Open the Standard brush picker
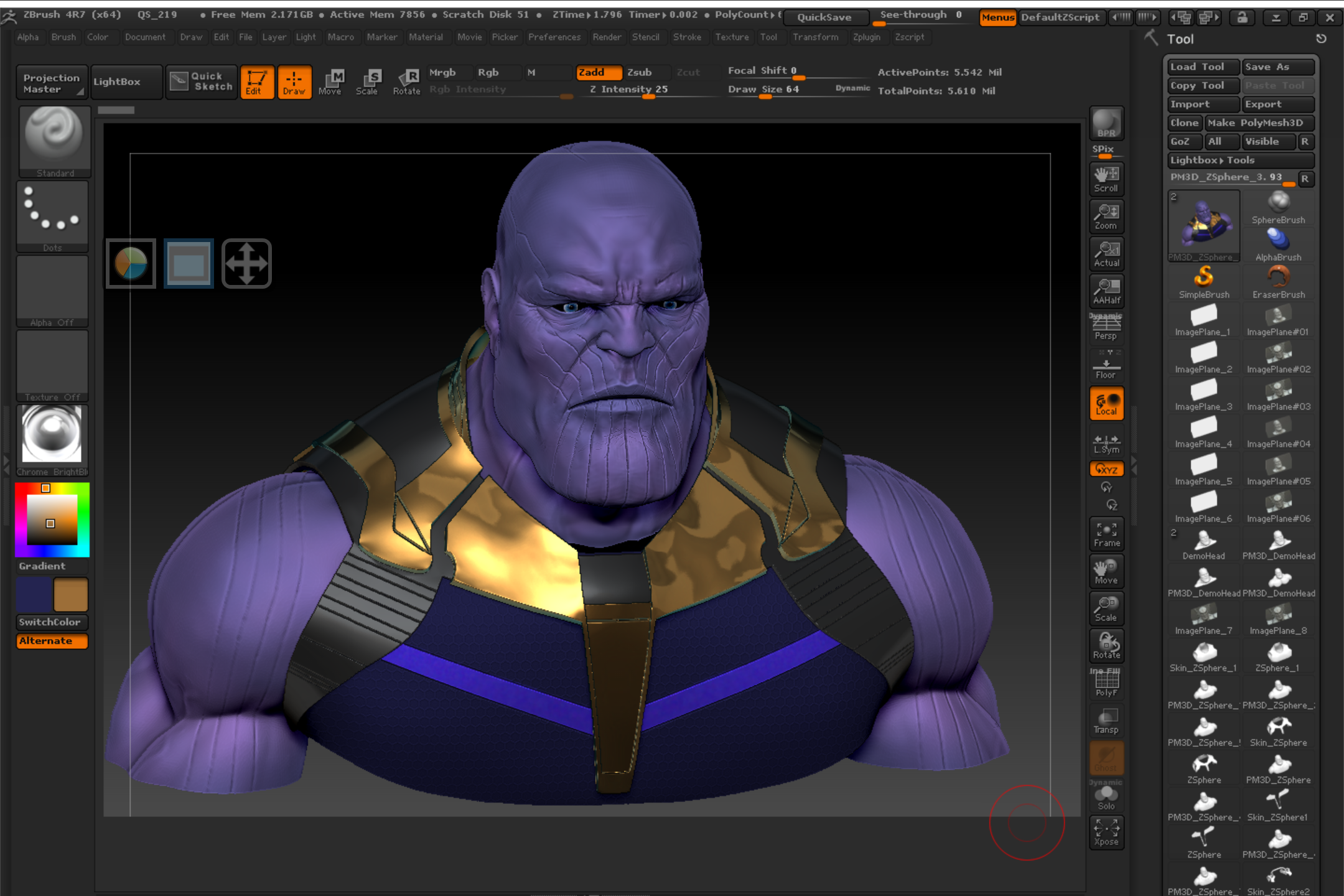1344x896 pixels. click(54, 142)
